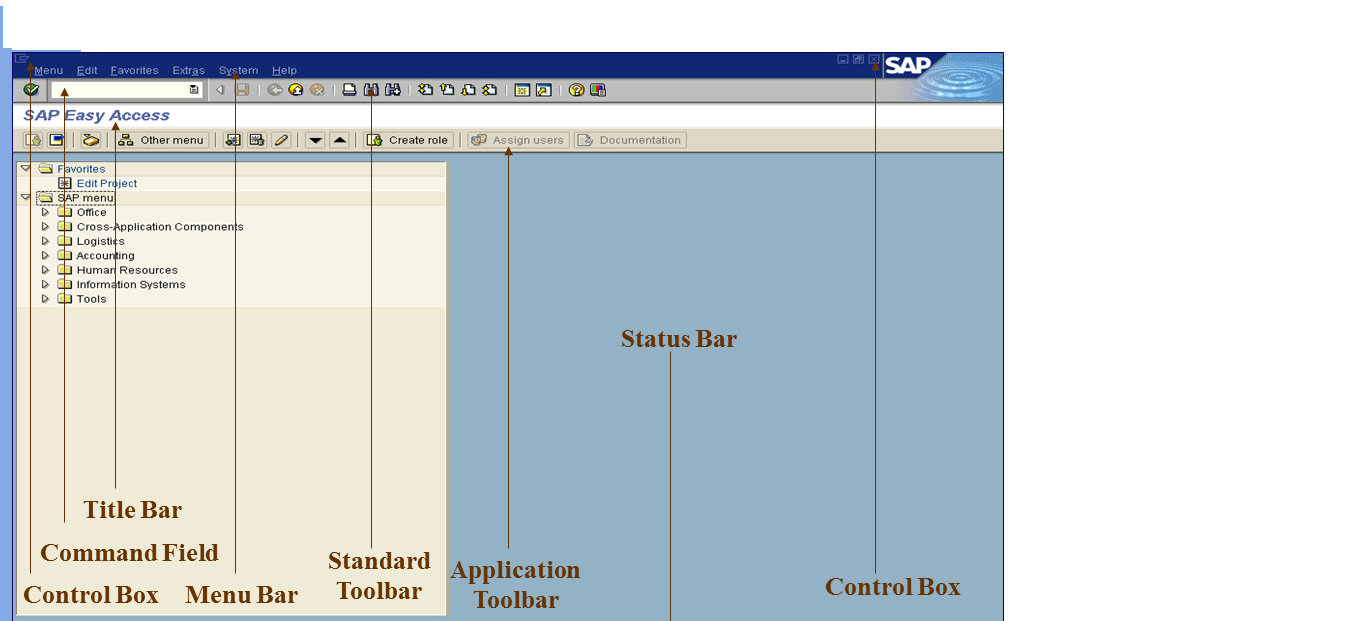1360x621 pixels.
Task: Open the Extras menu
Action: point(188,70)
